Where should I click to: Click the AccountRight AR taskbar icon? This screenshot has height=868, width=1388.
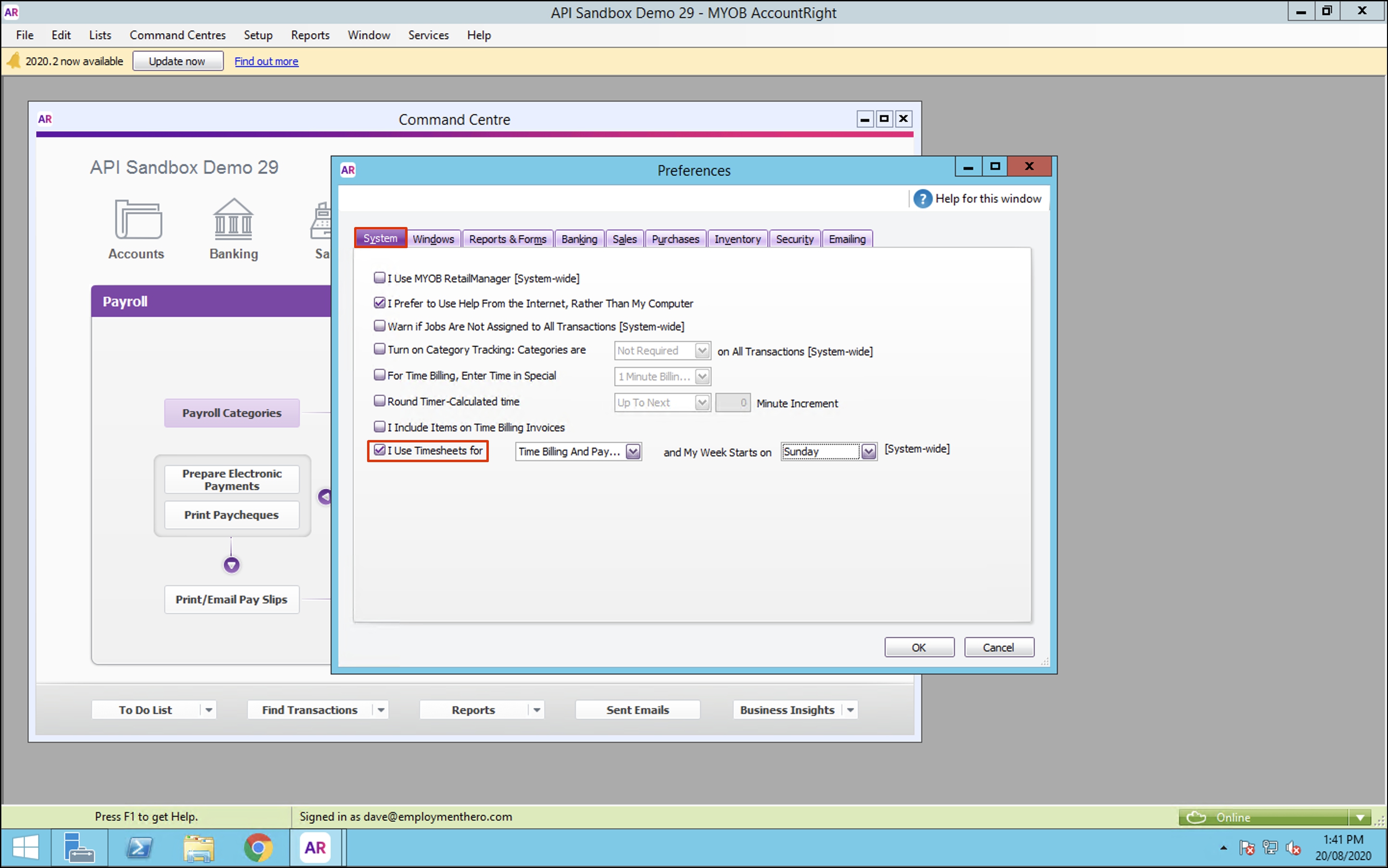(315, 847)
